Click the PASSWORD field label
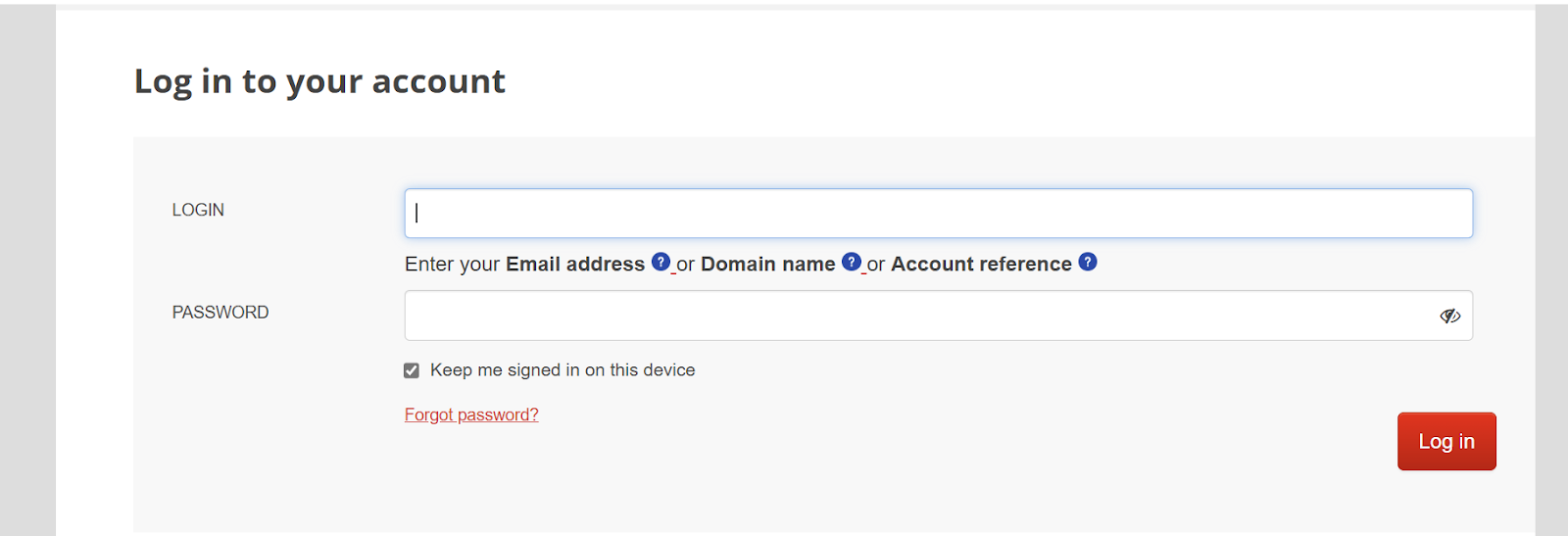The image size is (1568, 536). click(x=220, y=313)
